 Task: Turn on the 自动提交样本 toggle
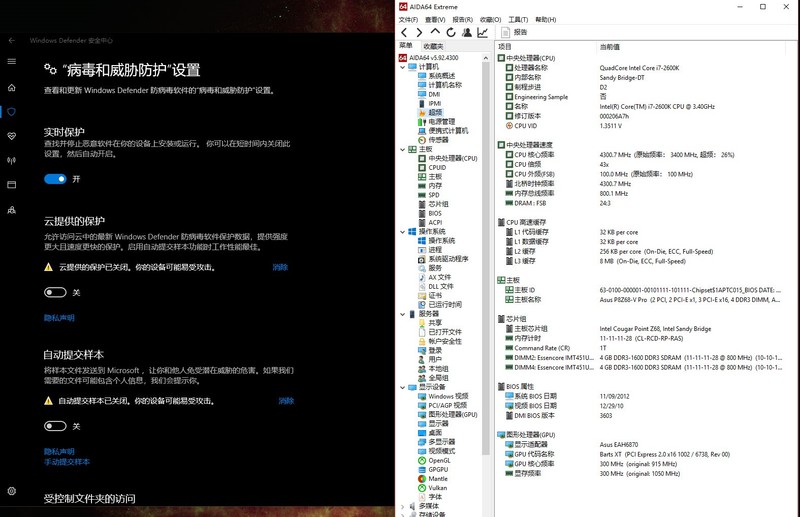click(55, 426)
